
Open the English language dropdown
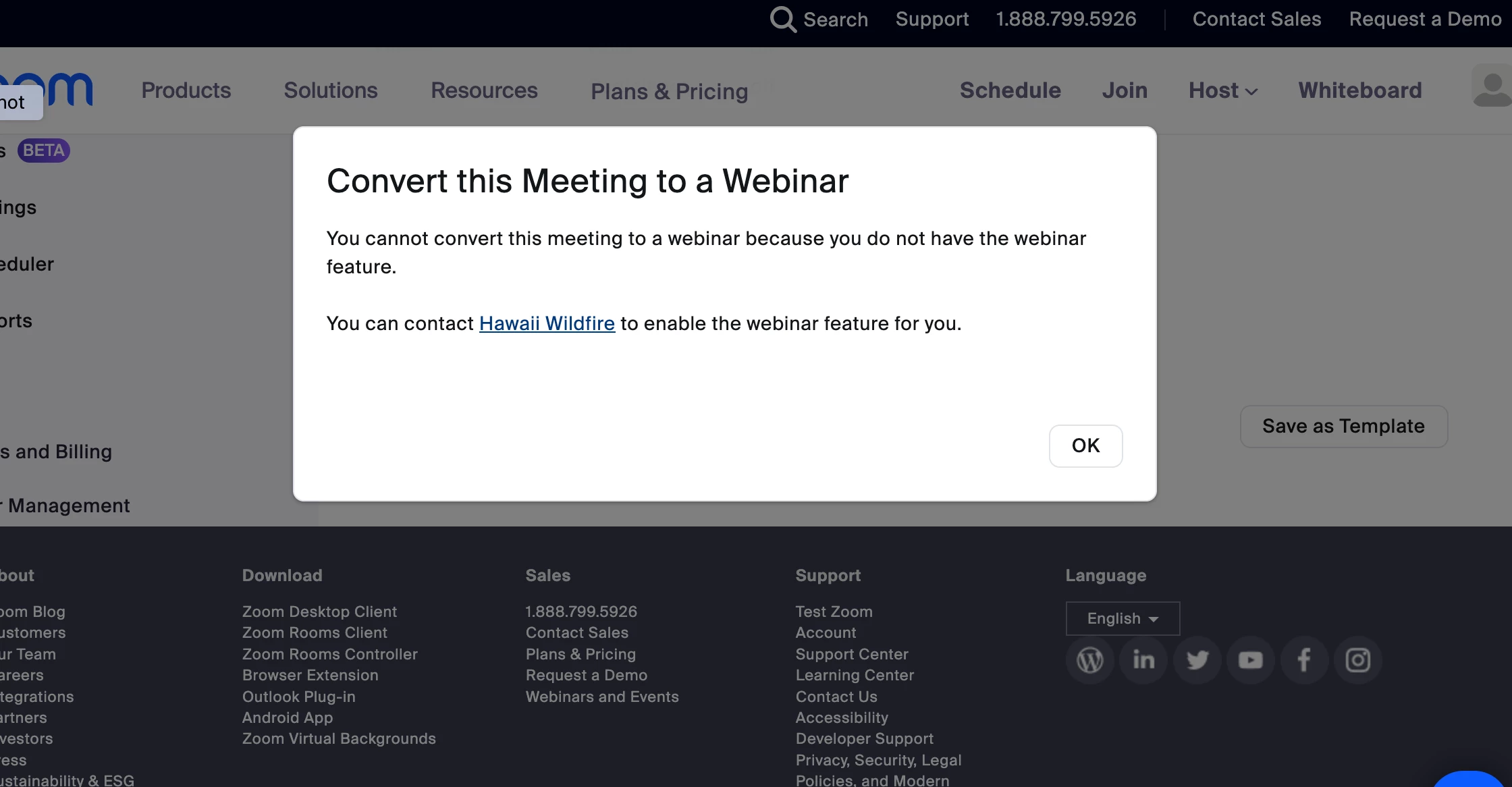coord(1123,618)
